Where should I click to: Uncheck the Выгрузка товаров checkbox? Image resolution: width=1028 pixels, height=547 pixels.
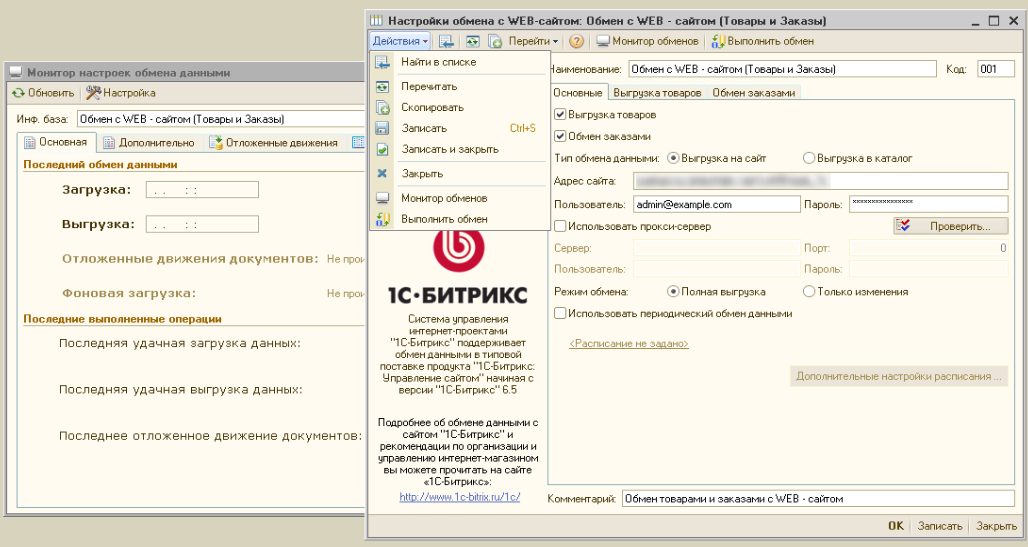coord(560,115)
